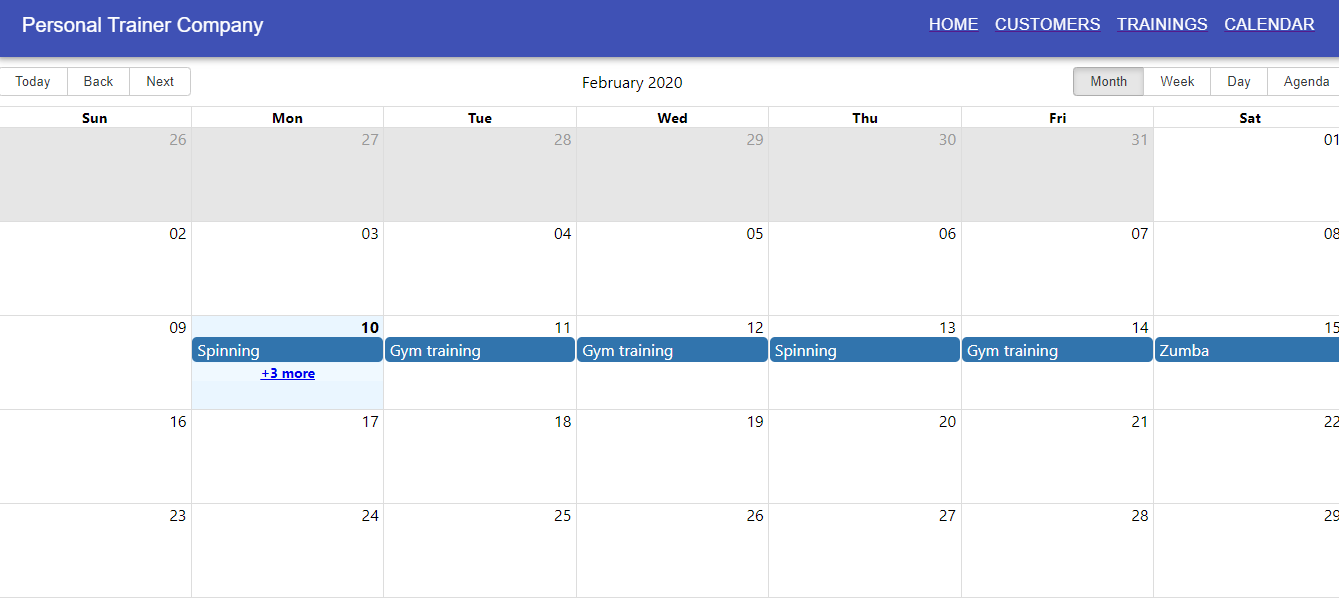This screenshot has height=603, width=1339.
Task: Select date number 12
Action: click(755, 328)
